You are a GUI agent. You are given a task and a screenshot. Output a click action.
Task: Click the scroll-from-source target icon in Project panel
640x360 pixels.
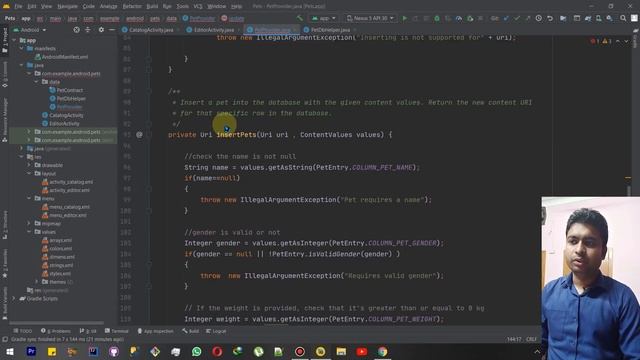[76, 30]
